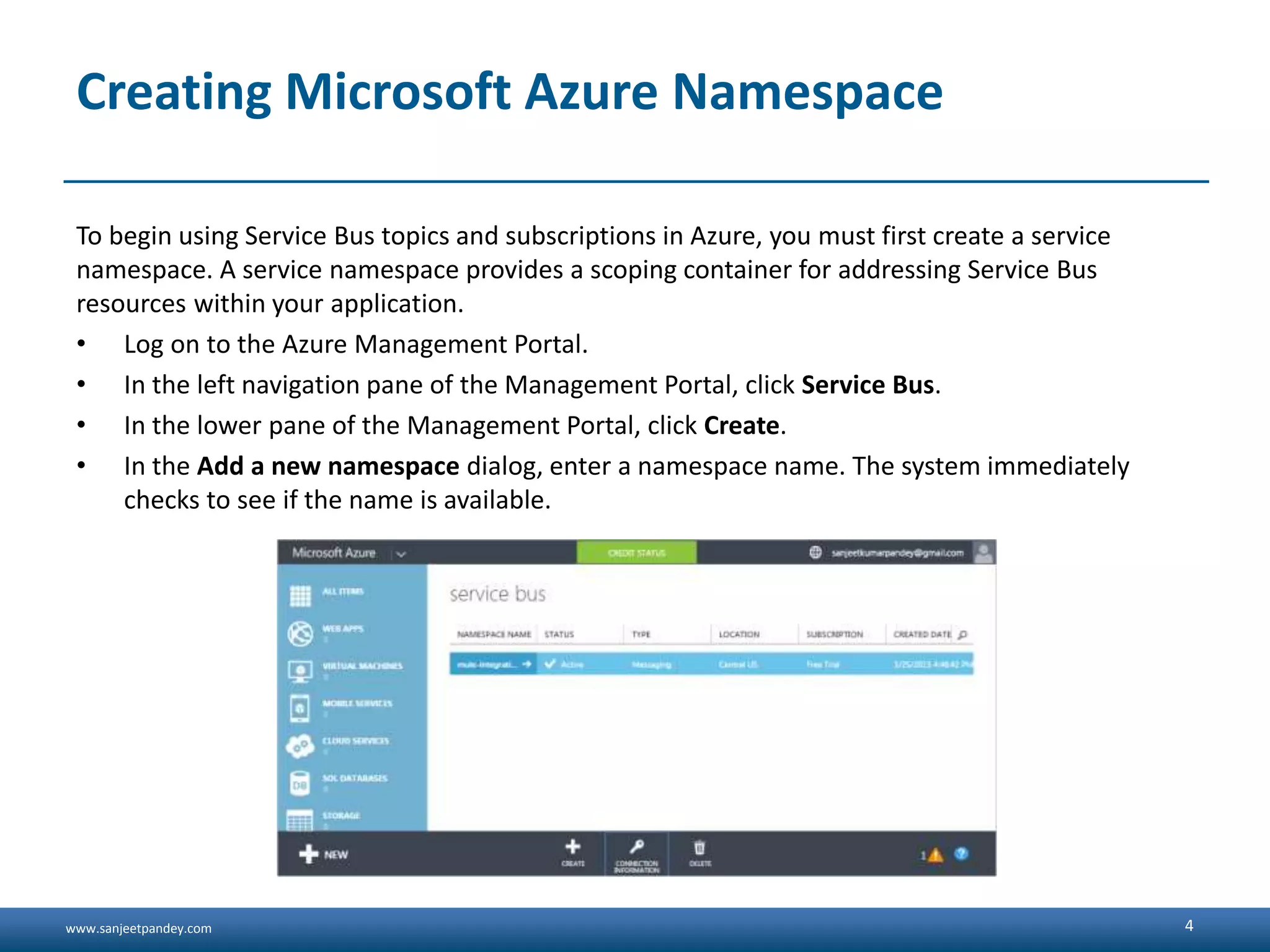Screen dimensions: 1270x952
Task: Open the account email menu
Action: coord(897,553)
